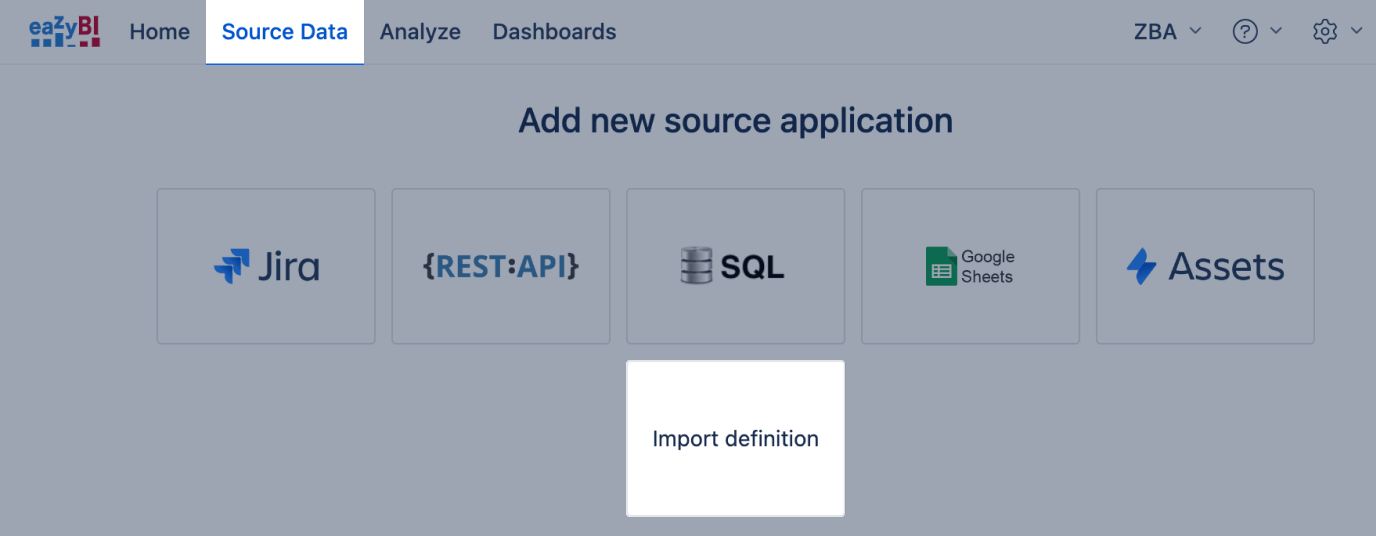Click the "Add new source application" heading

pyautogui.click(x=735, y=121)
